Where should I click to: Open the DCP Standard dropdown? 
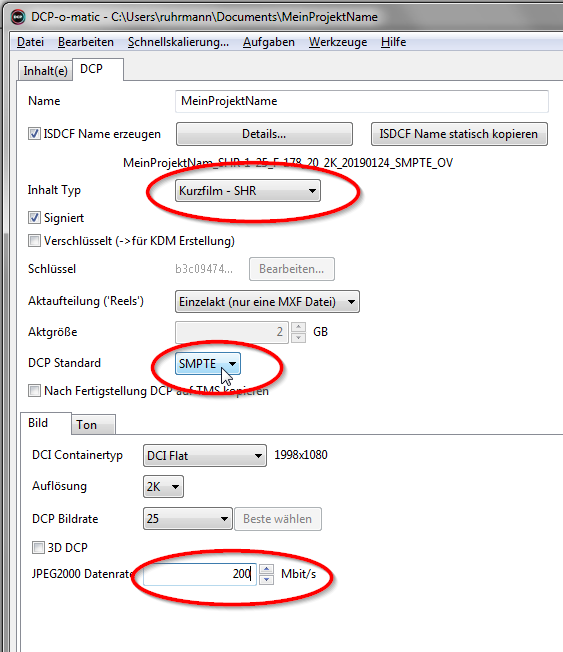(x=207, y=364)
